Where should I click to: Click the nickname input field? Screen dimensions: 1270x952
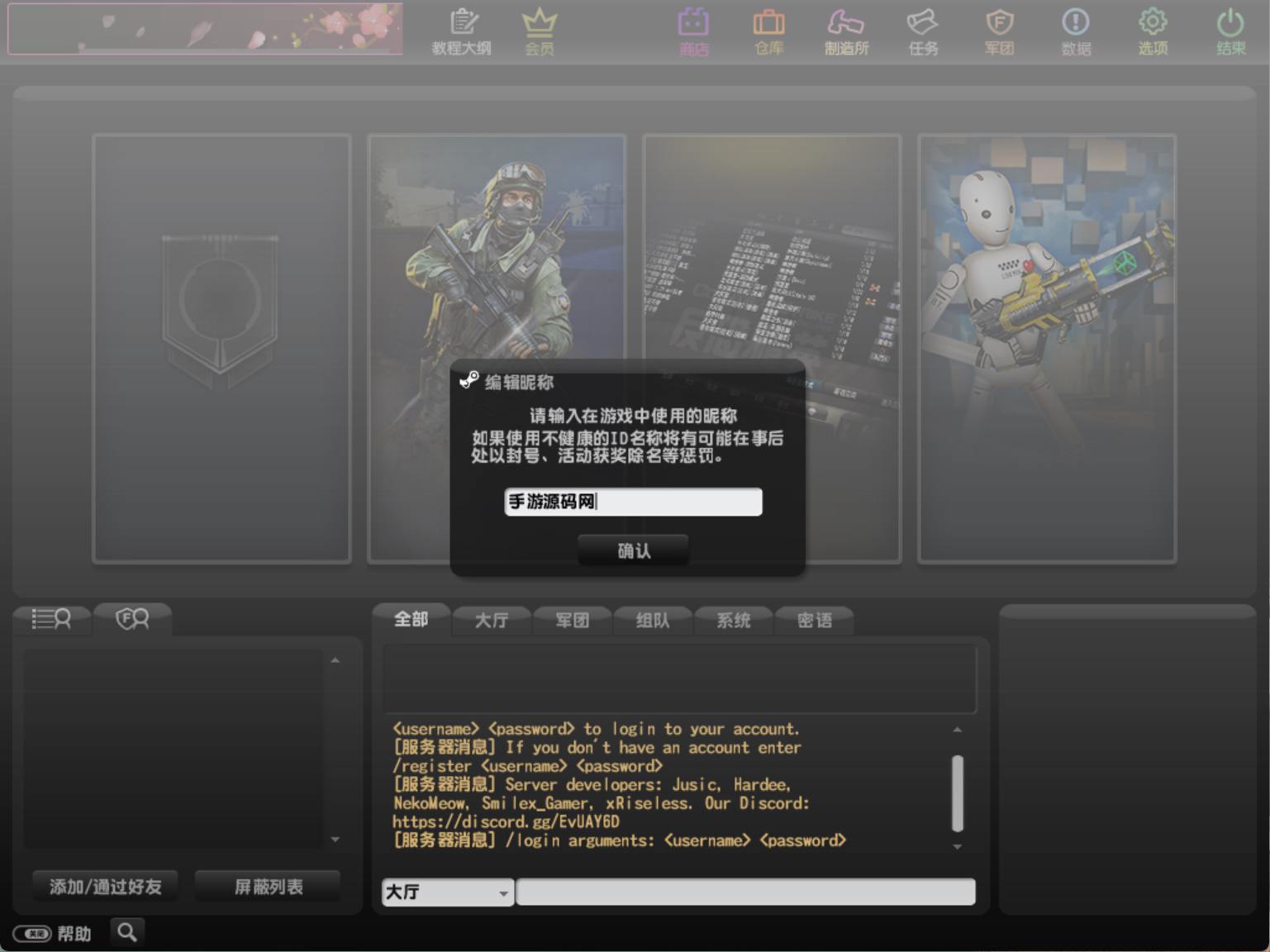(x=633, y=502)
